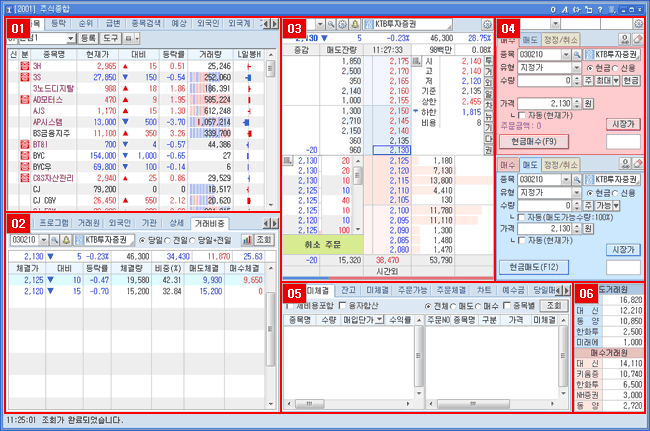
Task: Enable 자동(현재가) checkbox in buy panel
Action: 522,117
